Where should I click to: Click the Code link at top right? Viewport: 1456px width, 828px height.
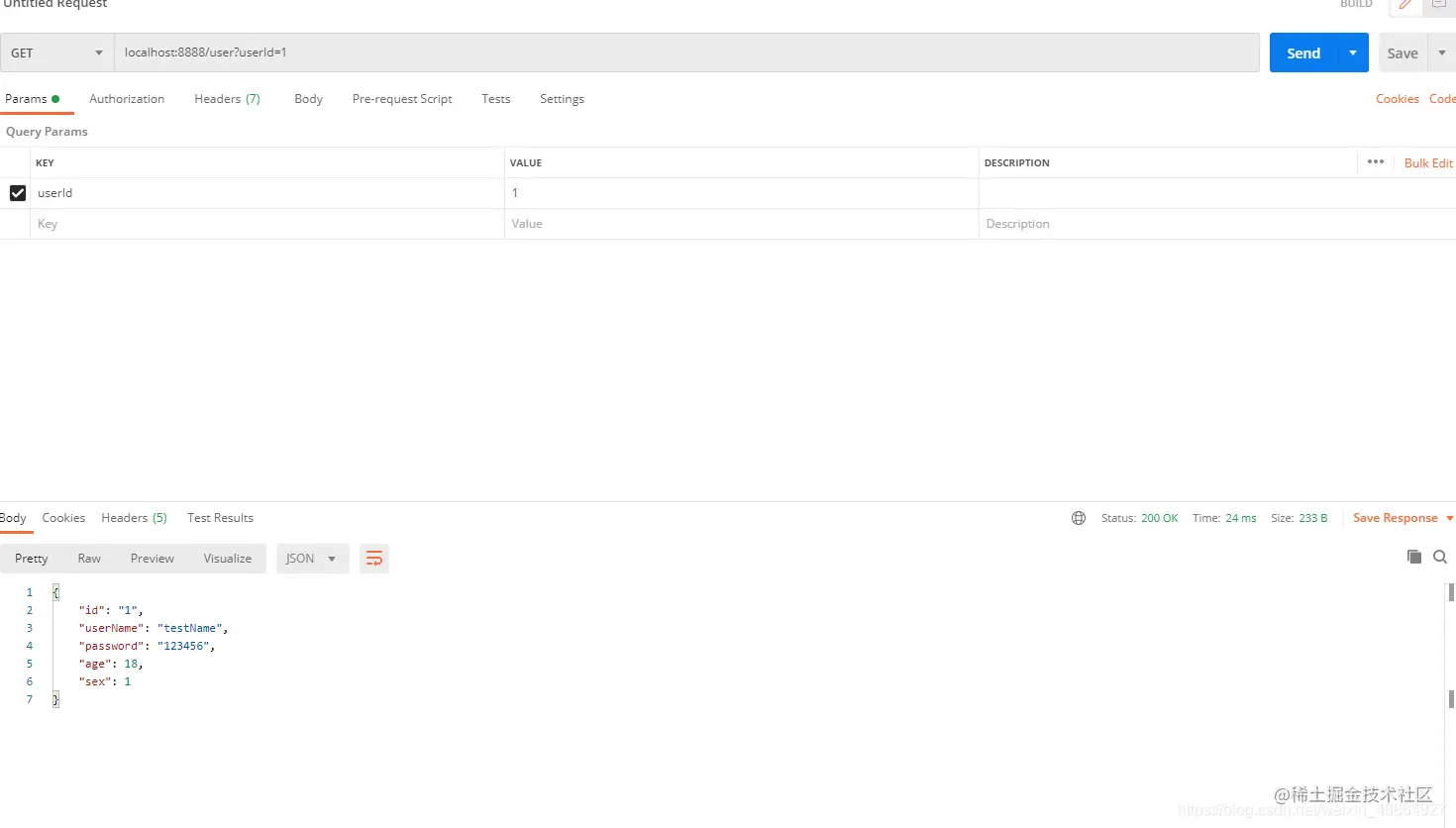point(1442,99)
